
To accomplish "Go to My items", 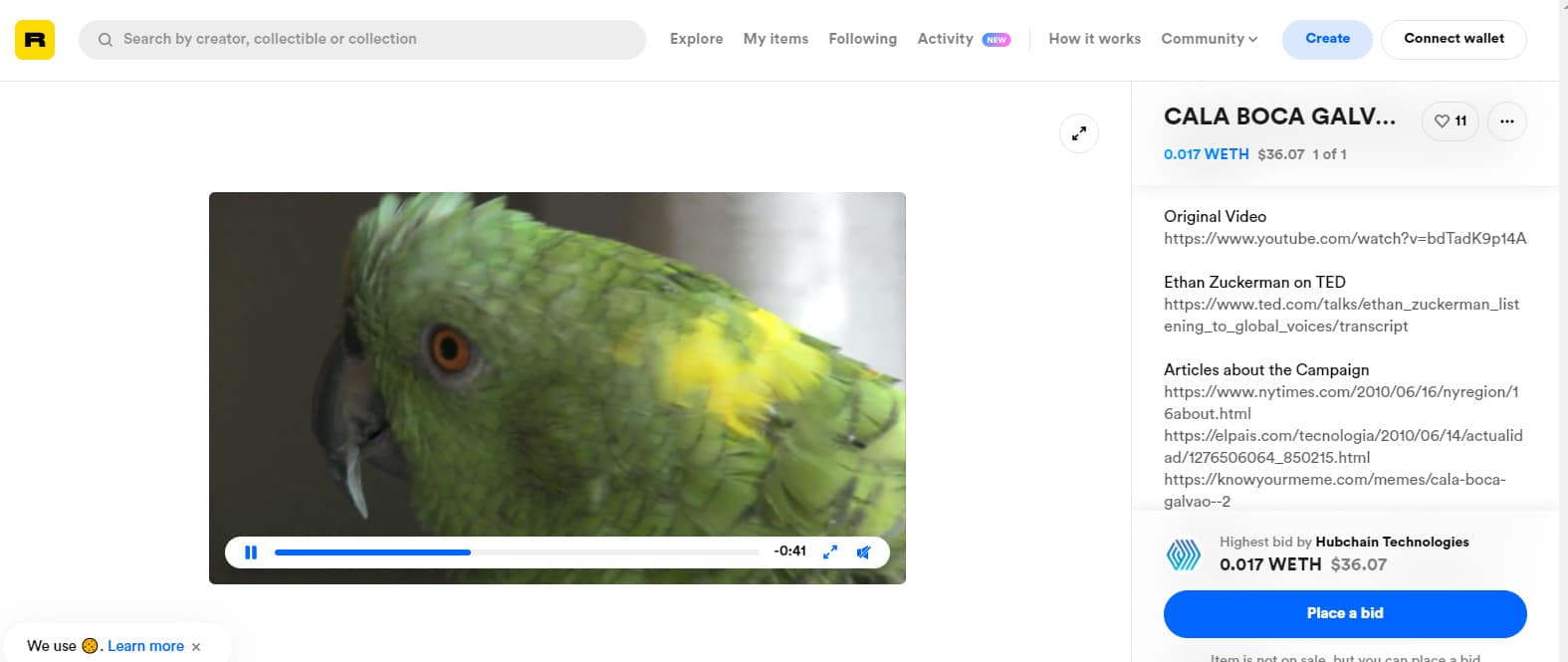I will pos(776,39).
